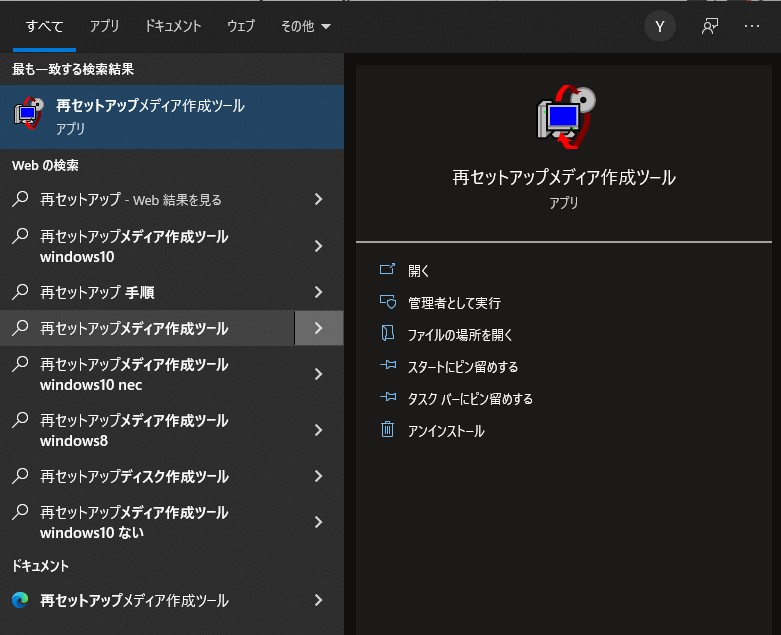Switch to the すべて tab

tap(44, 26)
